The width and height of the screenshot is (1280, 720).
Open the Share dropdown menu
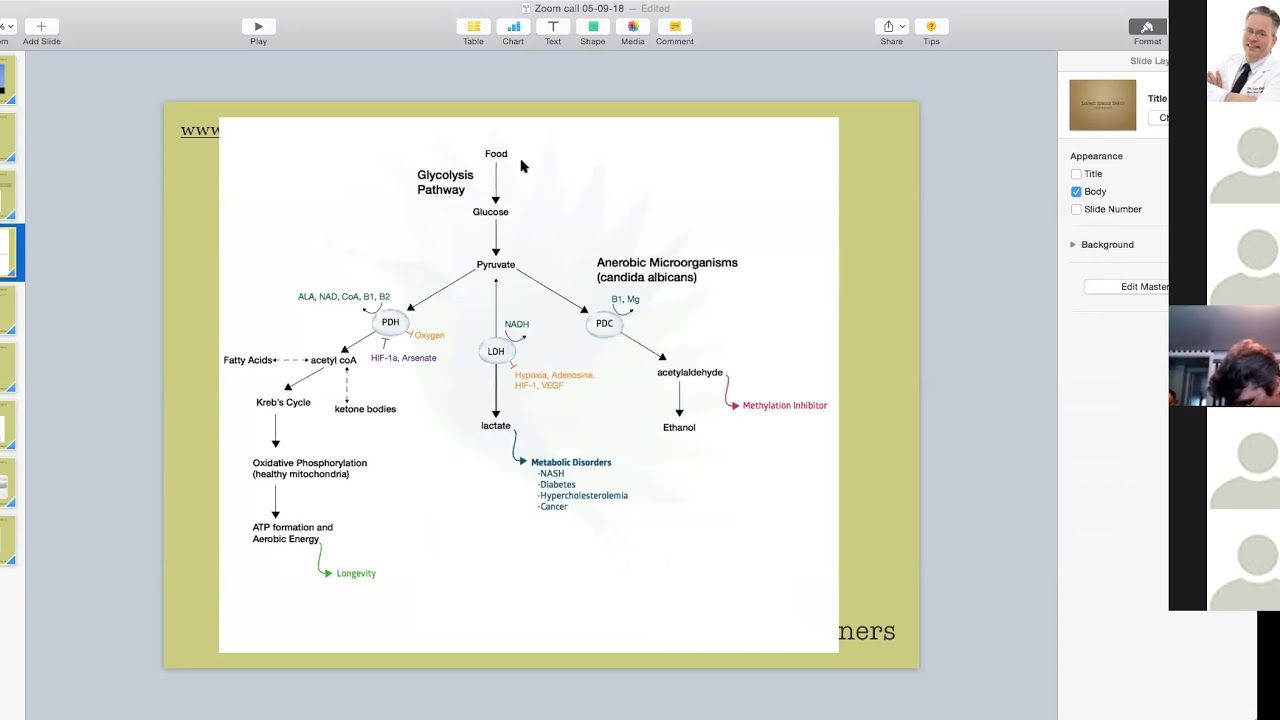[891, 26]
